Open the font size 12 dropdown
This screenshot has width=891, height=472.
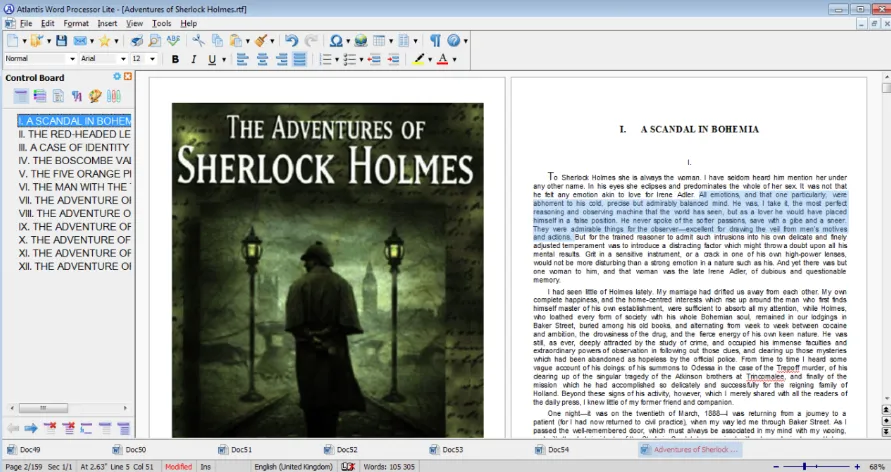point(152,59)
